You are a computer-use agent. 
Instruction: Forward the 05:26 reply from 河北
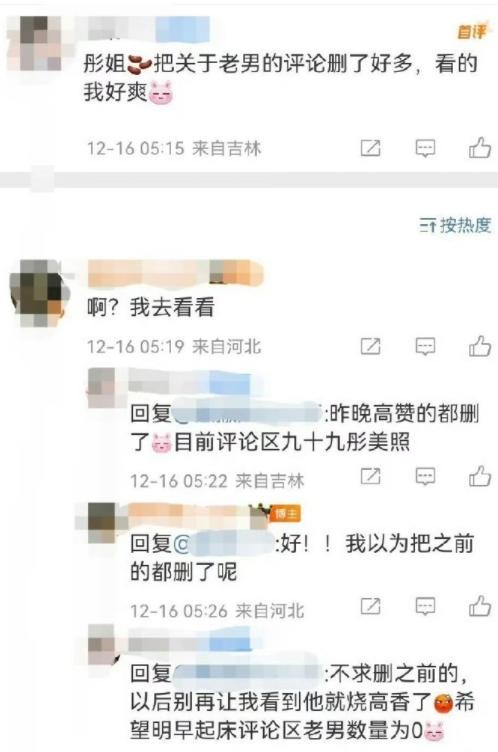click(370, 606)
